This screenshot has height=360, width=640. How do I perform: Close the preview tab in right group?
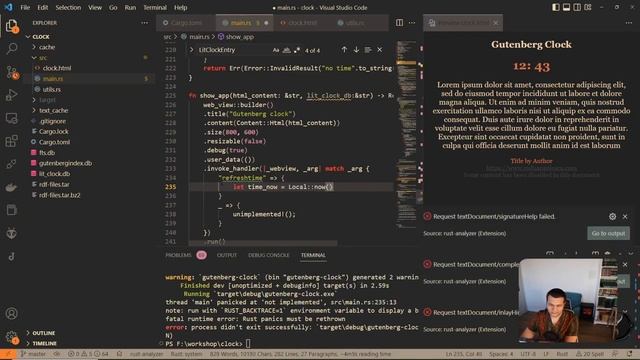pyautogui.click(x=496, y=23)
